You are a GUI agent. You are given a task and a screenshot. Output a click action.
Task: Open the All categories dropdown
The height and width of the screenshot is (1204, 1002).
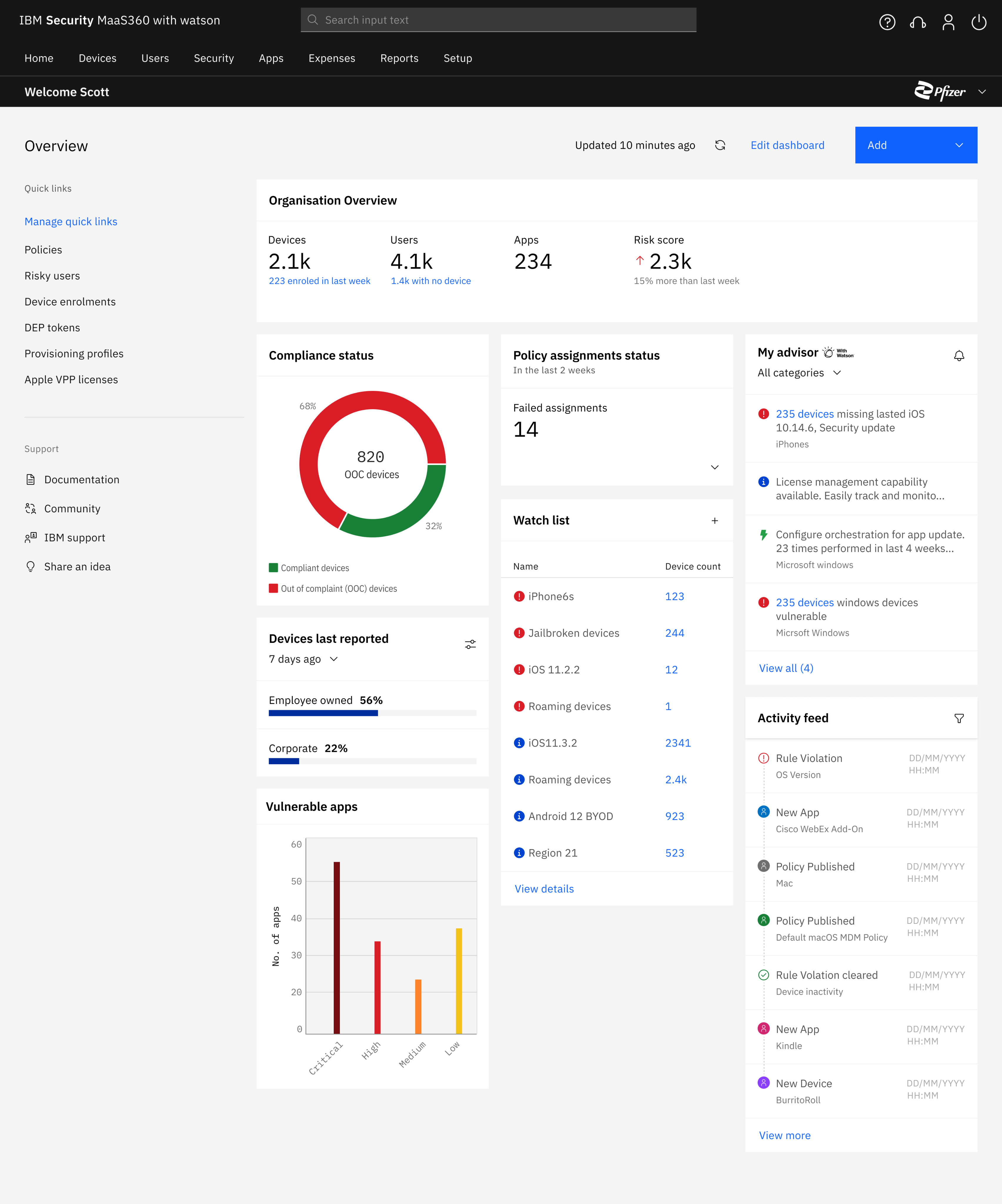pos(799,373)
